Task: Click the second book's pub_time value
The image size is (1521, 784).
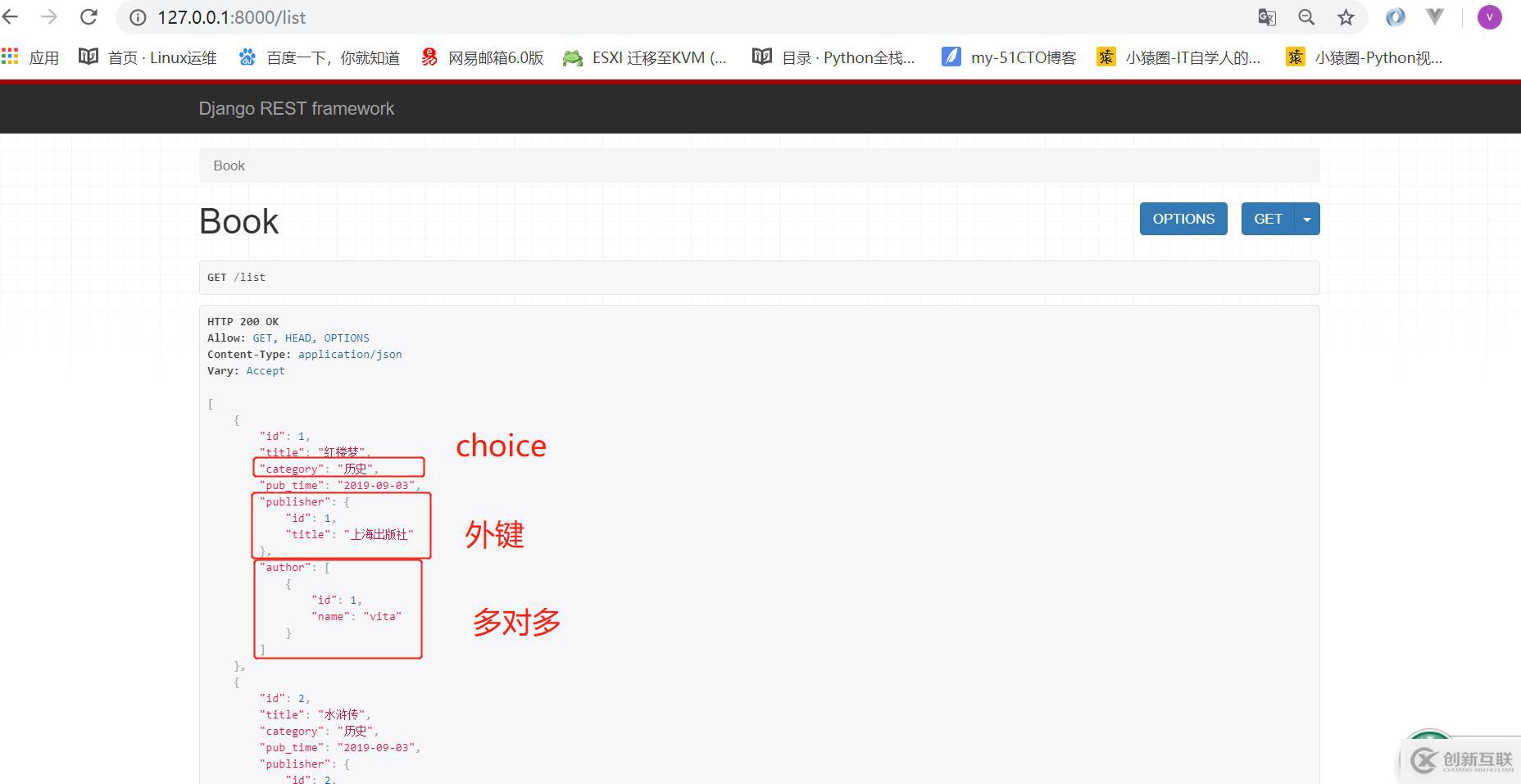Action: pyautogui.click(x=376, y=748)
